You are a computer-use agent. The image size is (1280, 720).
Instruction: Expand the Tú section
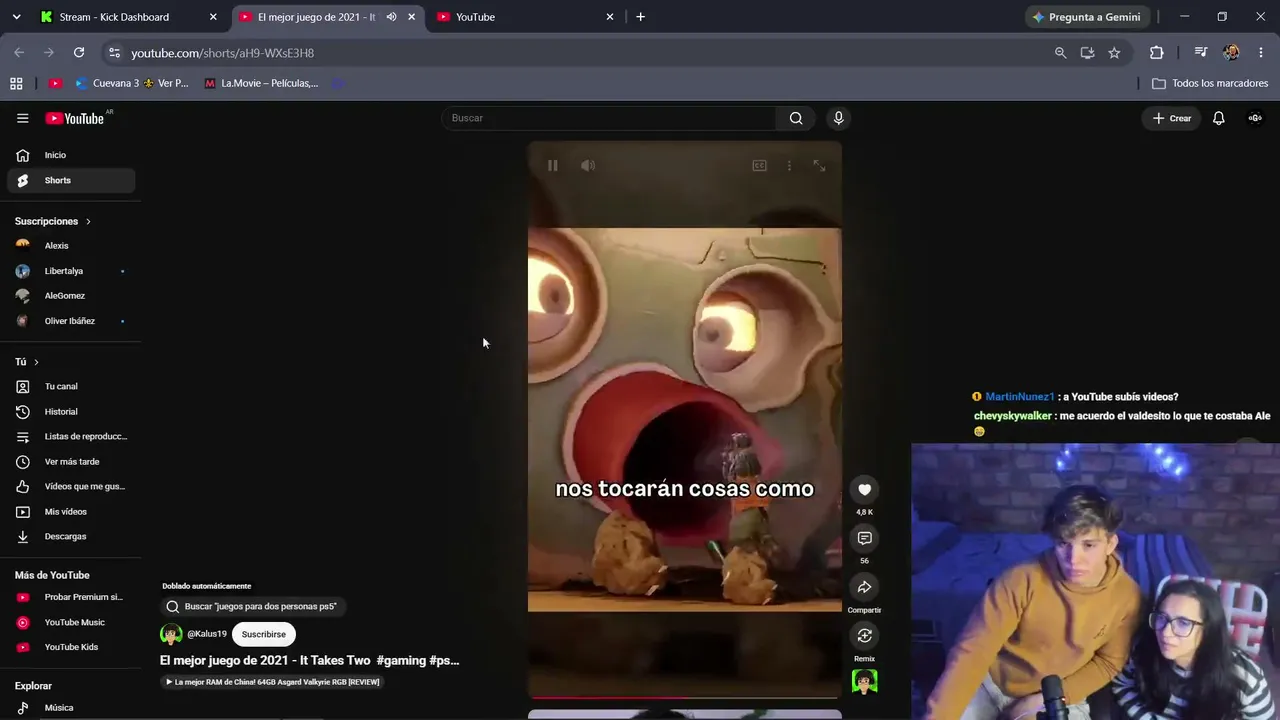click(x=27, y=362)
